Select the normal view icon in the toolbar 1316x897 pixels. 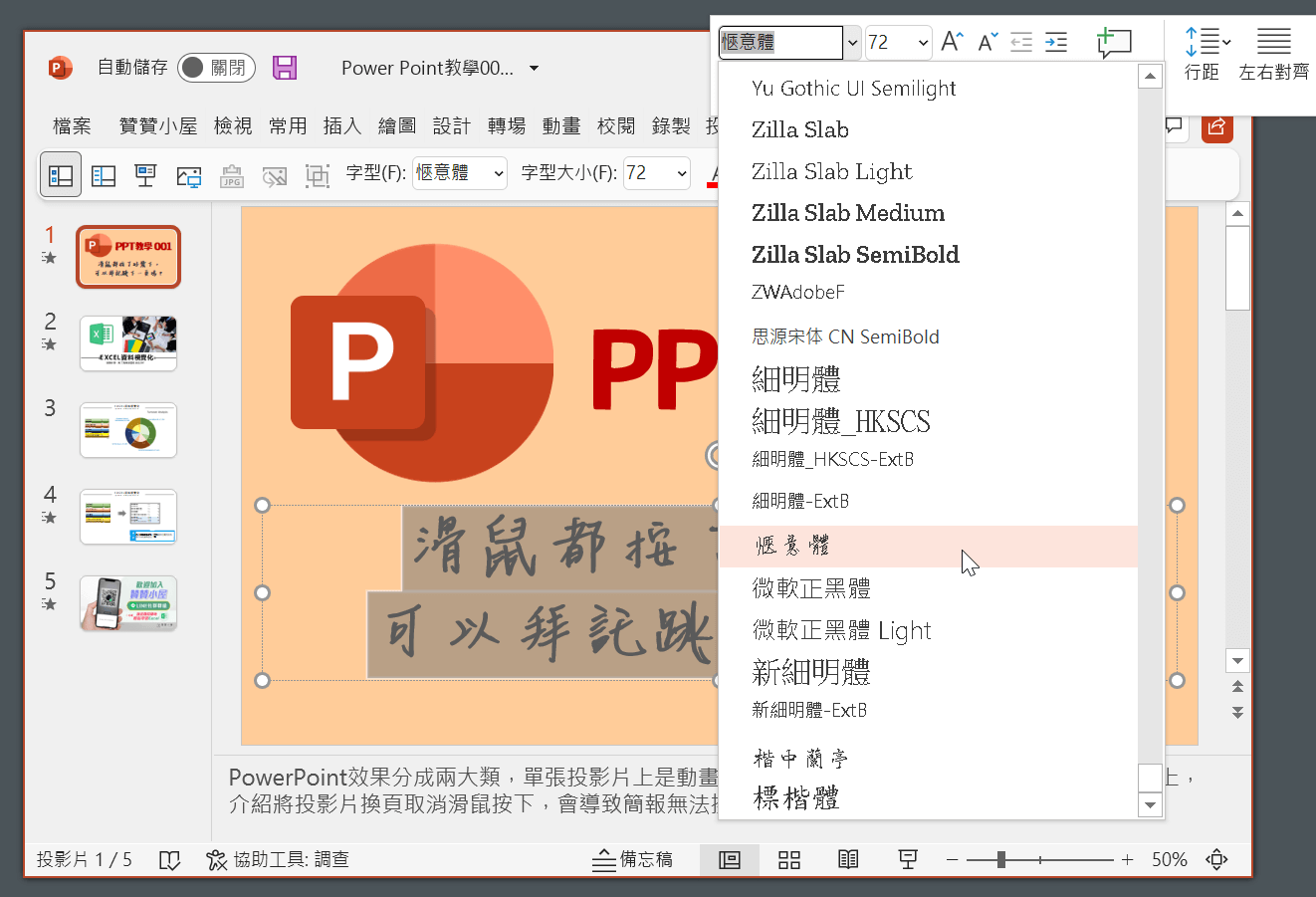point(61,175)
